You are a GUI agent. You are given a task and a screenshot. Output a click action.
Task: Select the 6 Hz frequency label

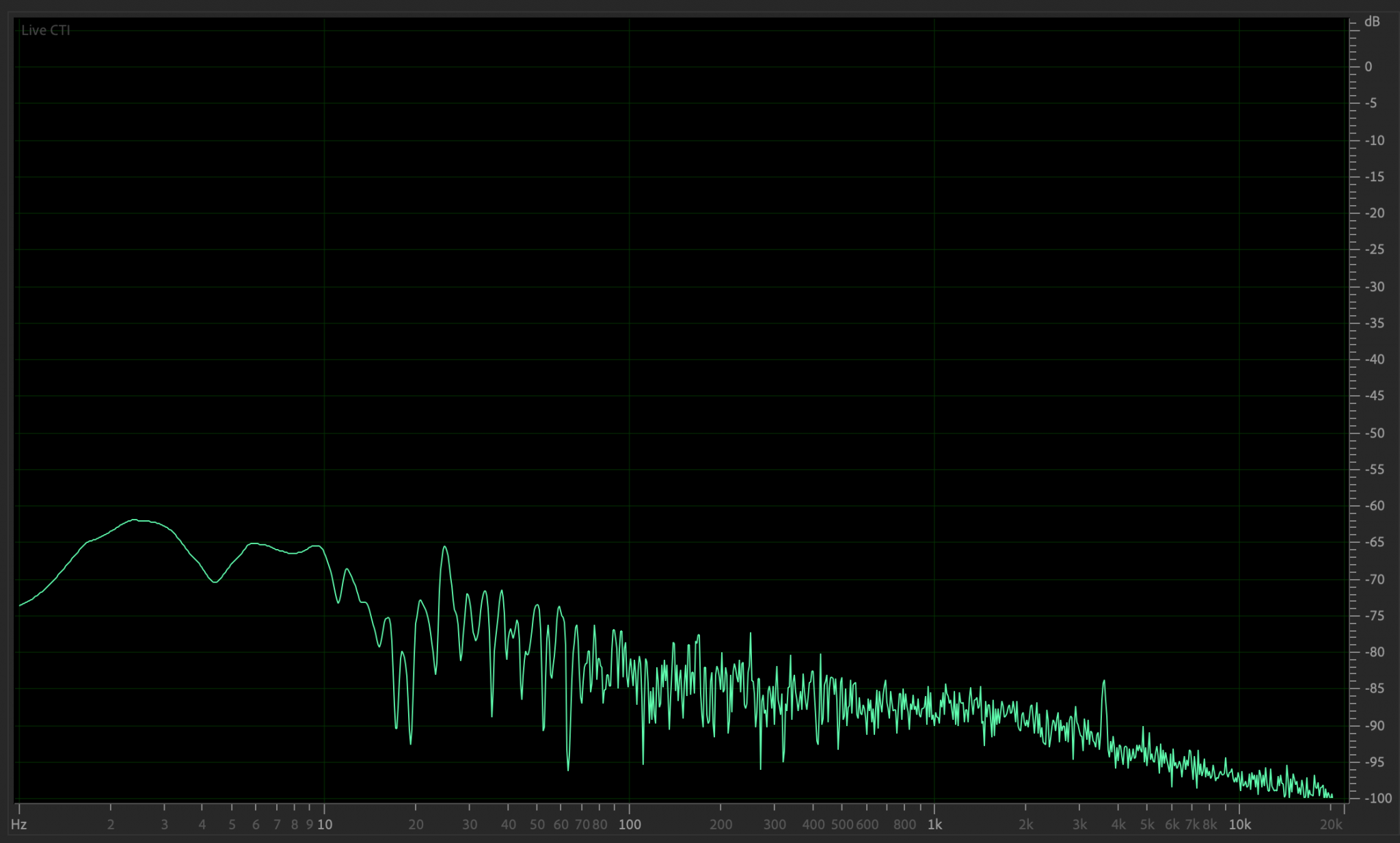pyautogui.click(x=256, y=825)
